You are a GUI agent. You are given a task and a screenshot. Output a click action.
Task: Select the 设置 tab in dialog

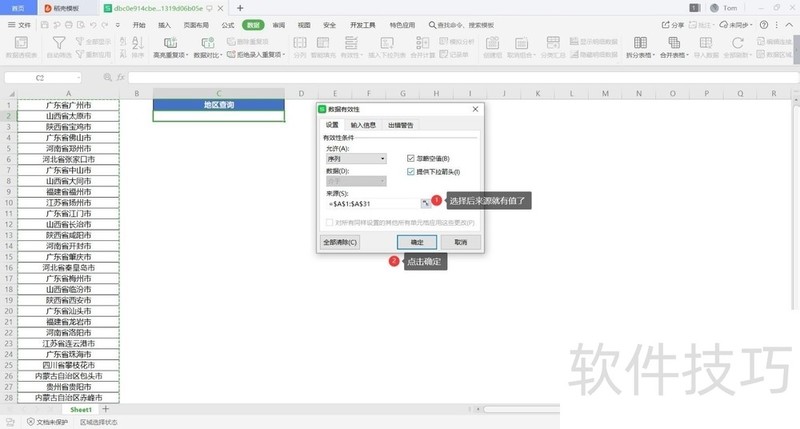332,125
